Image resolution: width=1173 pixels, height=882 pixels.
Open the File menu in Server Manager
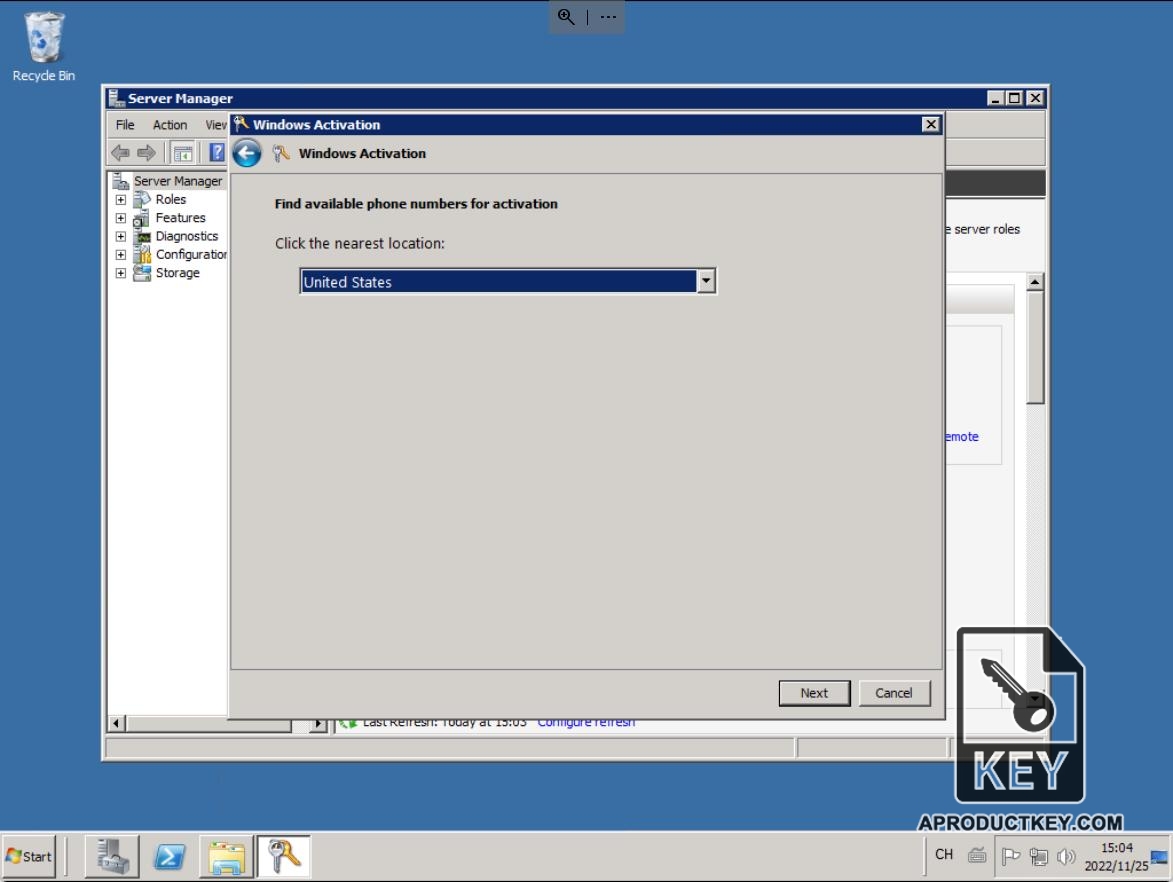point(125,125)
